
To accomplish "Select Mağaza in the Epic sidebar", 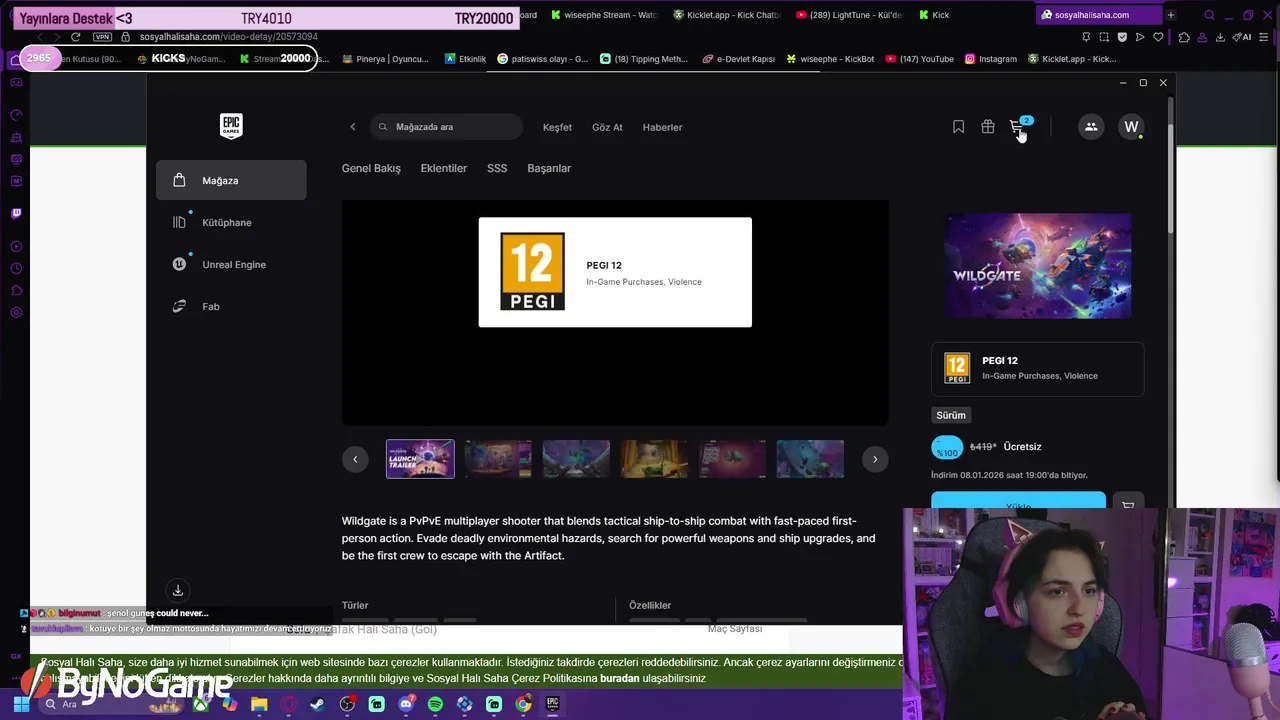I will click(x=231, y=180).
